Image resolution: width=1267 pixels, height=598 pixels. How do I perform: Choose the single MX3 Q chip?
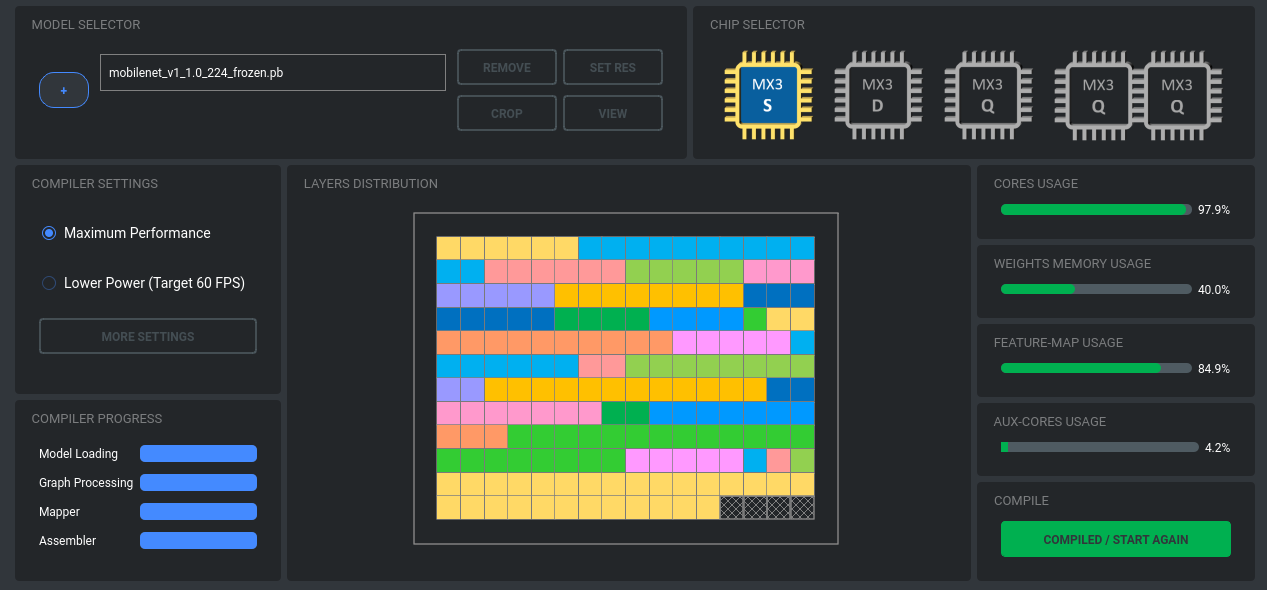click(x=987, y=95)
